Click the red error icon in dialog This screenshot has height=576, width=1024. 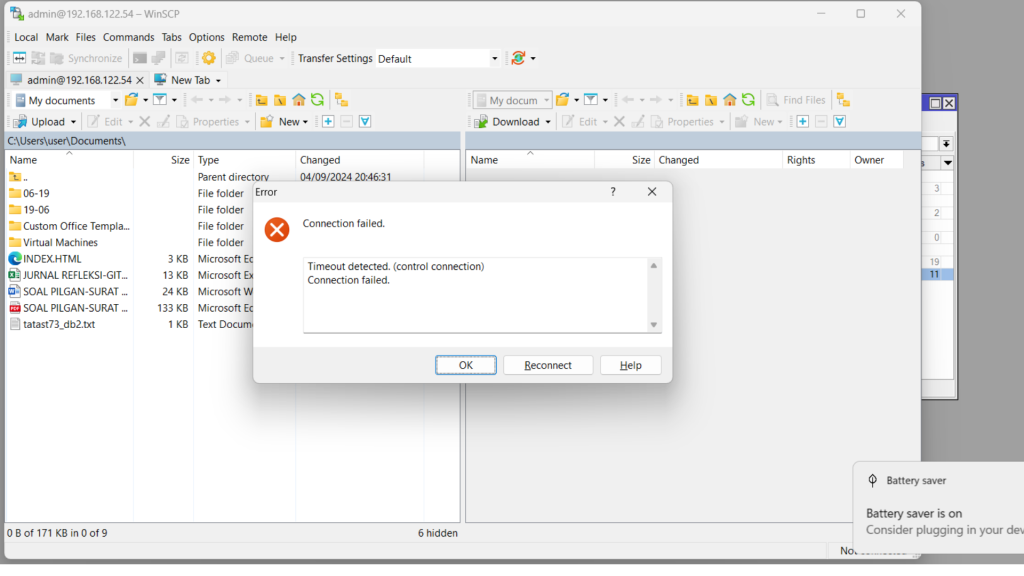pyautogui.click(x=277, y=230)
